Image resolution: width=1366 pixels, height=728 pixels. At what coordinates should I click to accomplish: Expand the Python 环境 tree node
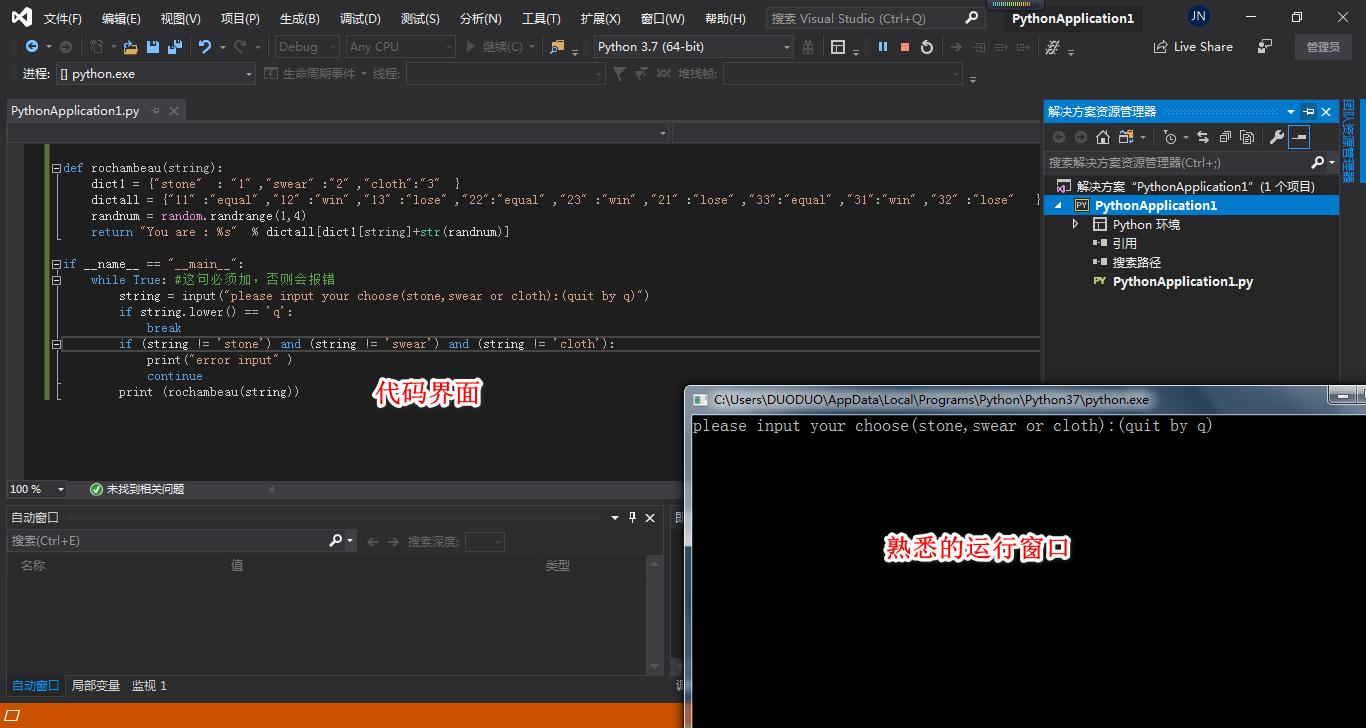click(x=1076, y=225)
